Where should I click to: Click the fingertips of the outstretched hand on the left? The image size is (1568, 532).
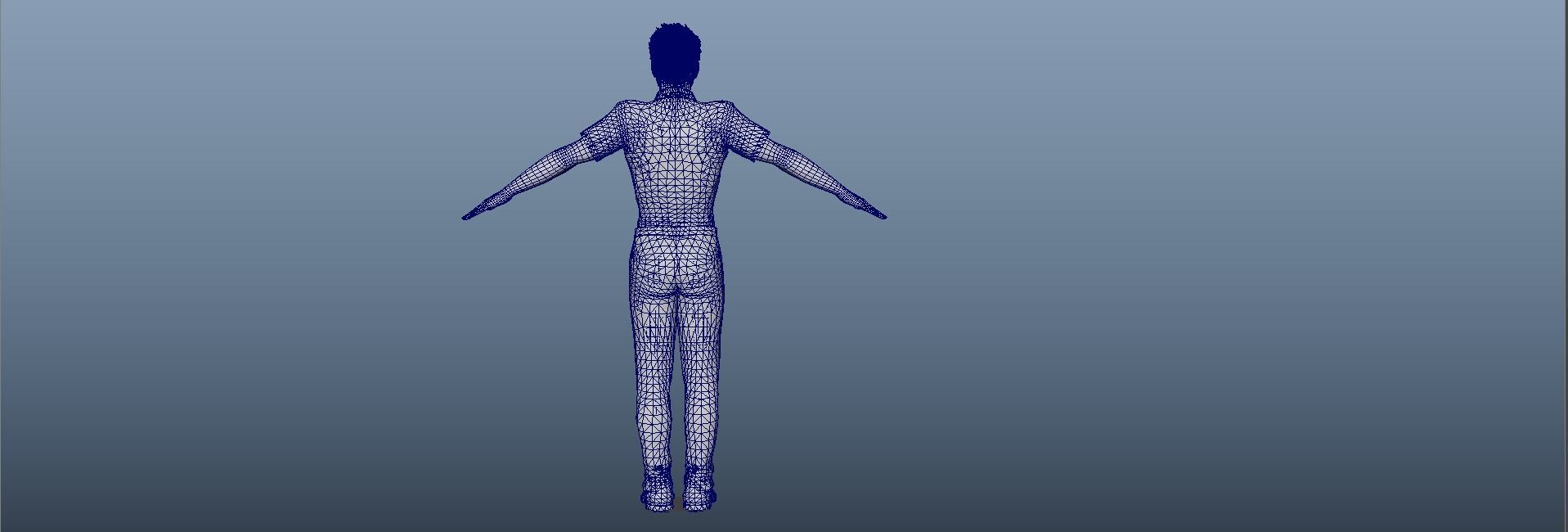(x=469, y=216)
